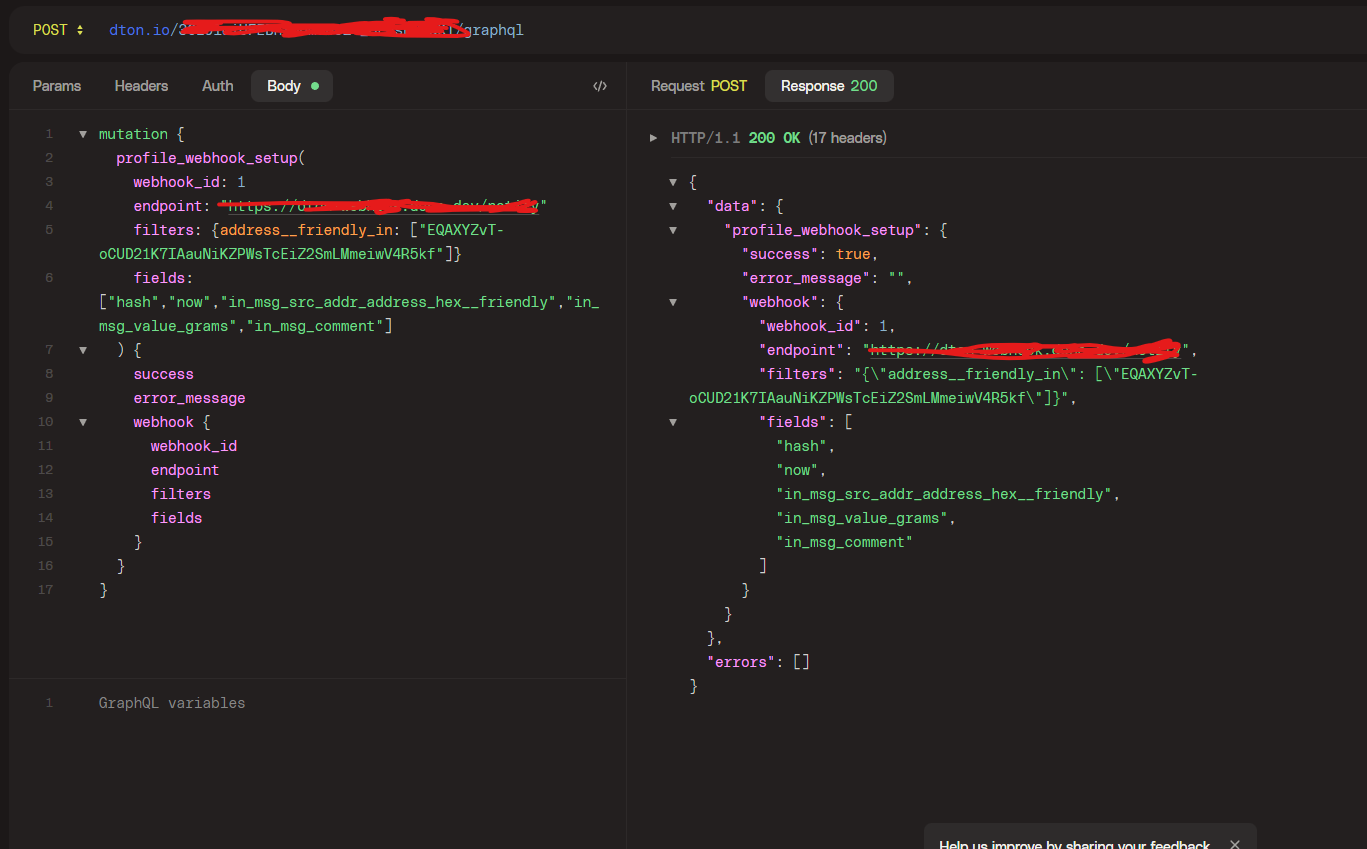1367x849 pixels.
Task: Dismiss the feedback prompt with its X
Action: pos(1234,843)
